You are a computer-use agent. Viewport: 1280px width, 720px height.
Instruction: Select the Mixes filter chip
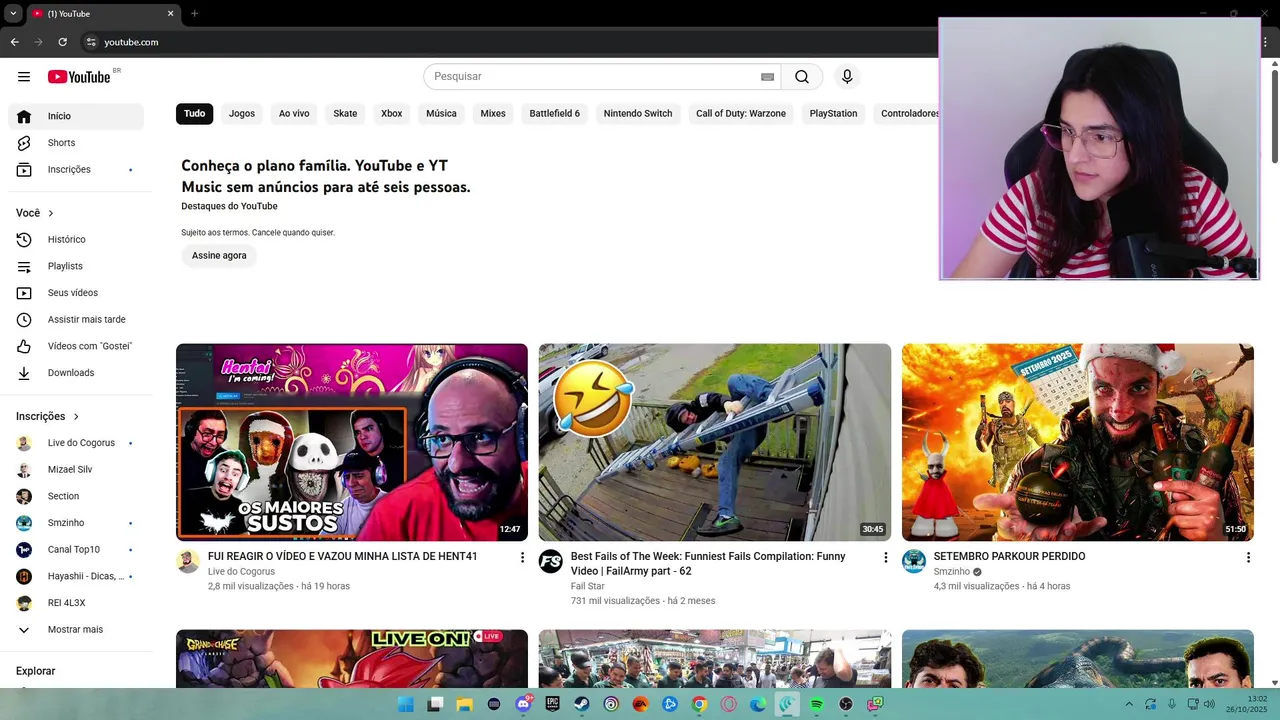pyautogui.click(x=493, y=114)
